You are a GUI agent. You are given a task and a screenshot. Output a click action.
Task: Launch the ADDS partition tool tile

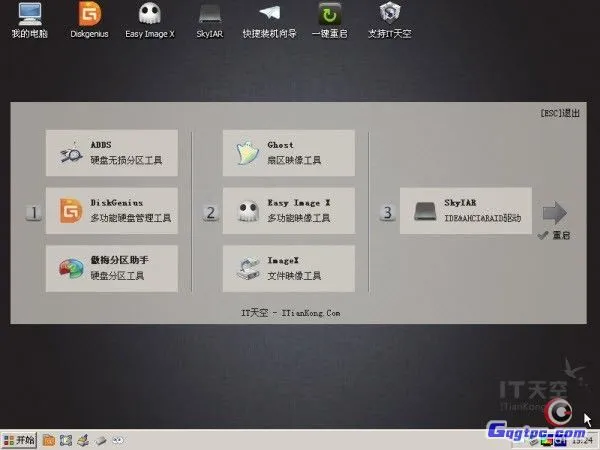click(x=112, y=153)
